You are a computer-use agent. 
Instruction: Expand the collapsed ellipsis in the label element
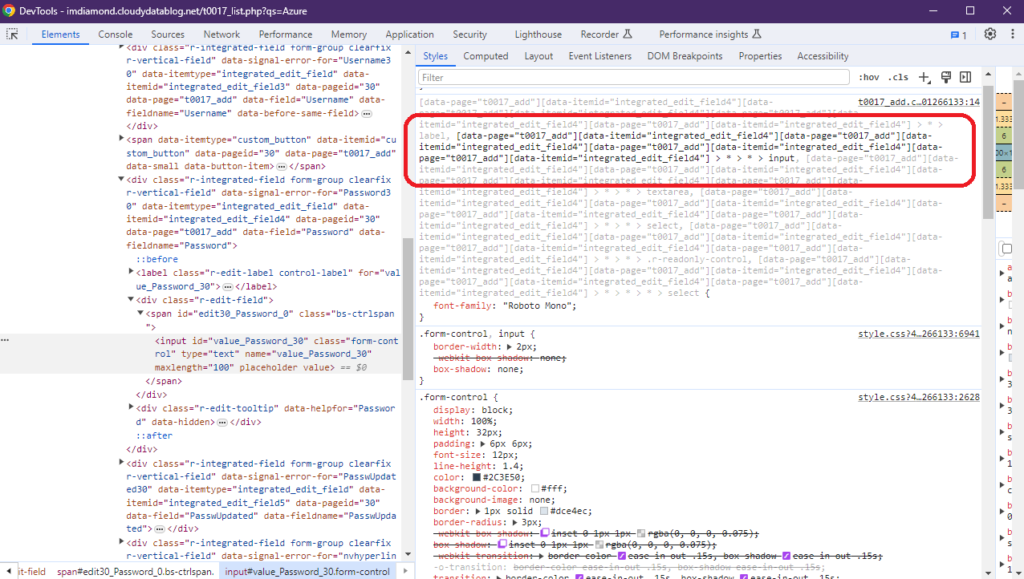coord(227,287)
